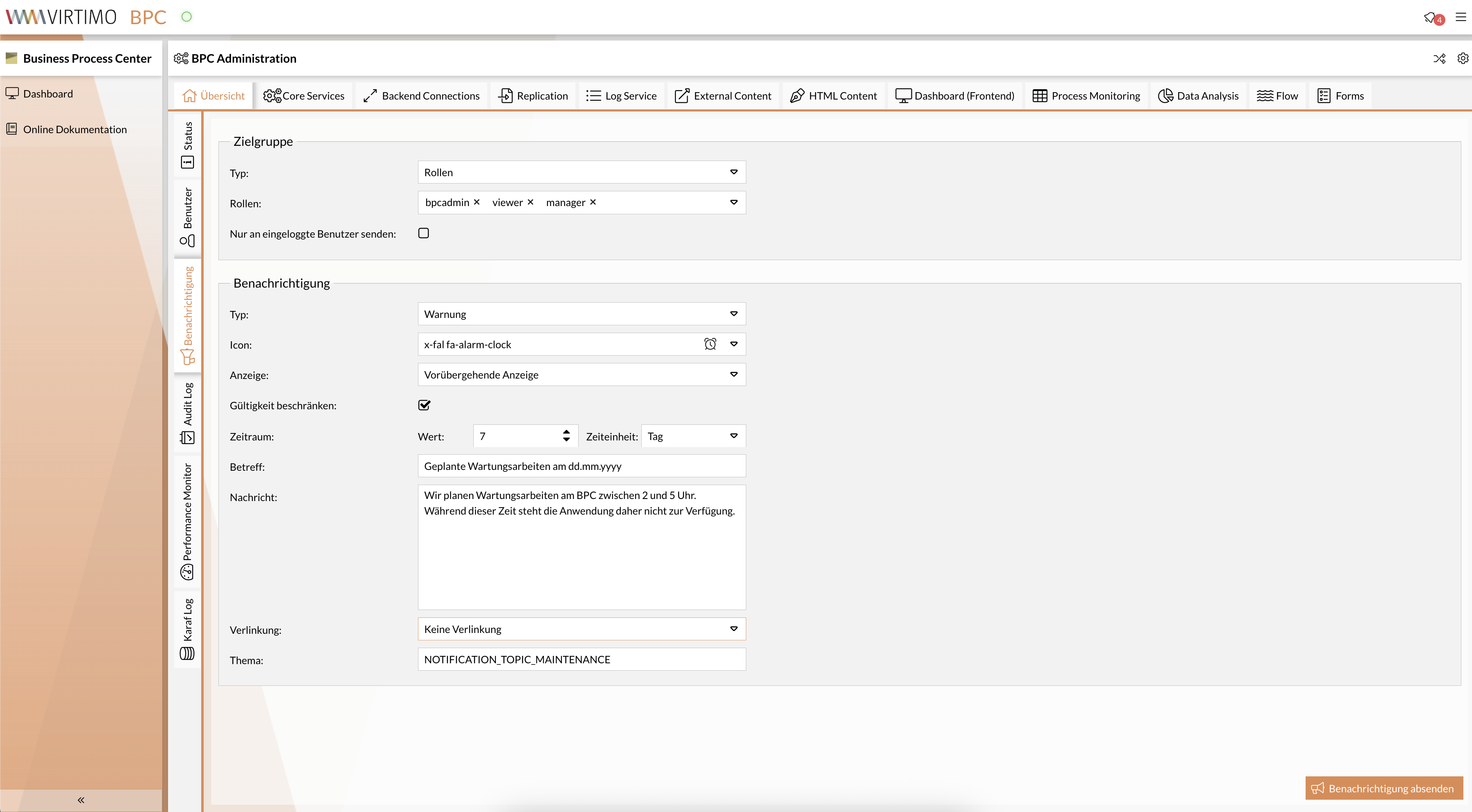The width and height of the screenshot is (1472, 812).
Task: Click Benachrichtigung absenden button
Action: [x=1383, y=788]
